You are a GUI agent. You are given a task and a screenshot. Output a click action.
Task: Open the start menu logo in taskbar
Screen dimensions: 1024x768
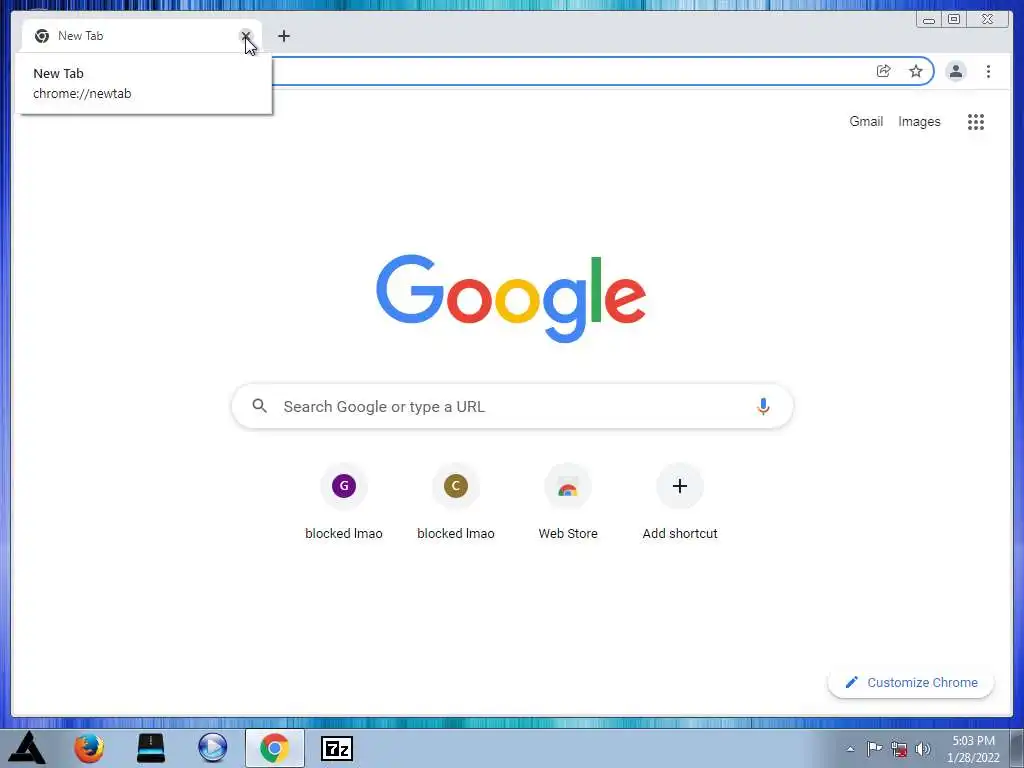27,748
